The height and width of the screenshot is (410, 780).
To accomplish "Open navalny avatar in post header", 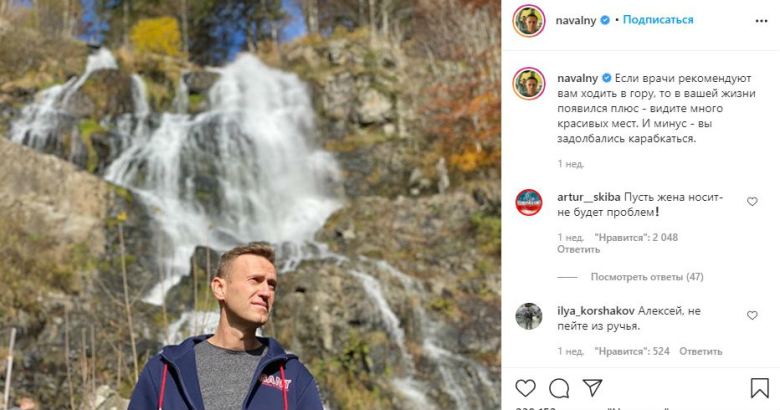I will coord(528,20).
